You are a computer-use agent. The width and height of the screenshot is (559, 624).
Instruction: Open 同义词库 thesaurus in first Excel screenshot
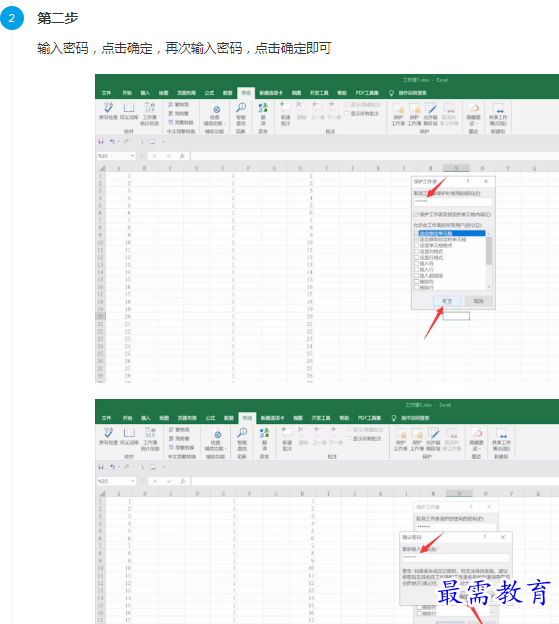pyautogui.click(x=129, y=111)
